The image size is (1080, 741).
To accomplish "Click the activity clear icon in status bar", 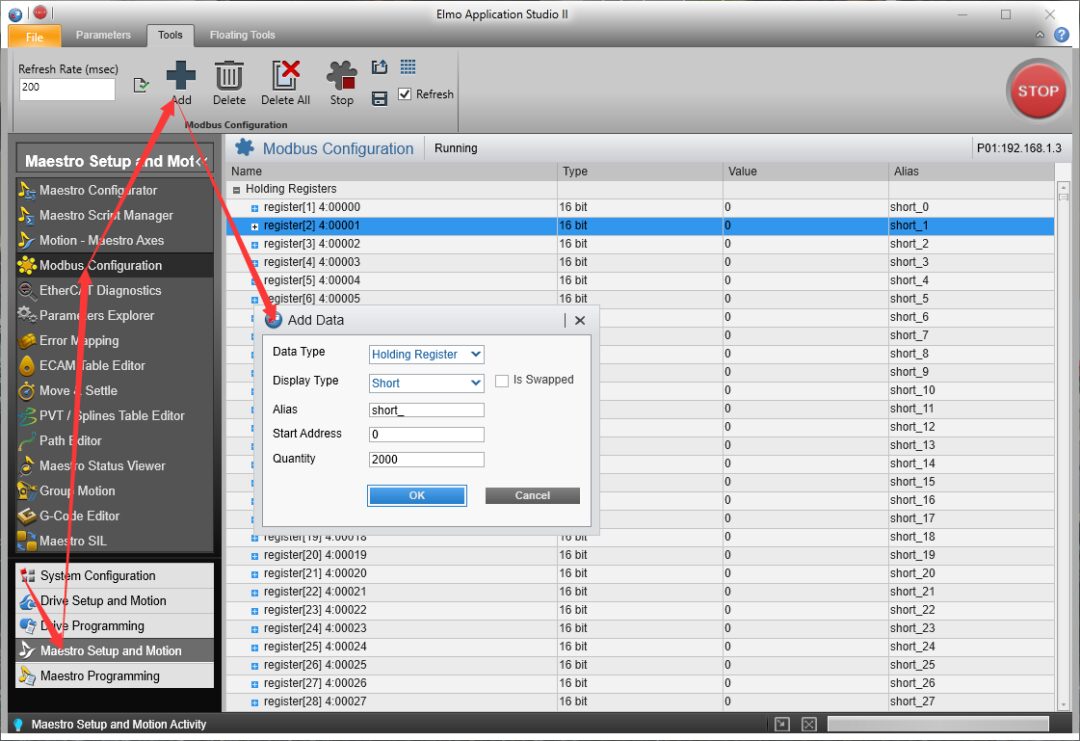I will pos(809,724).
